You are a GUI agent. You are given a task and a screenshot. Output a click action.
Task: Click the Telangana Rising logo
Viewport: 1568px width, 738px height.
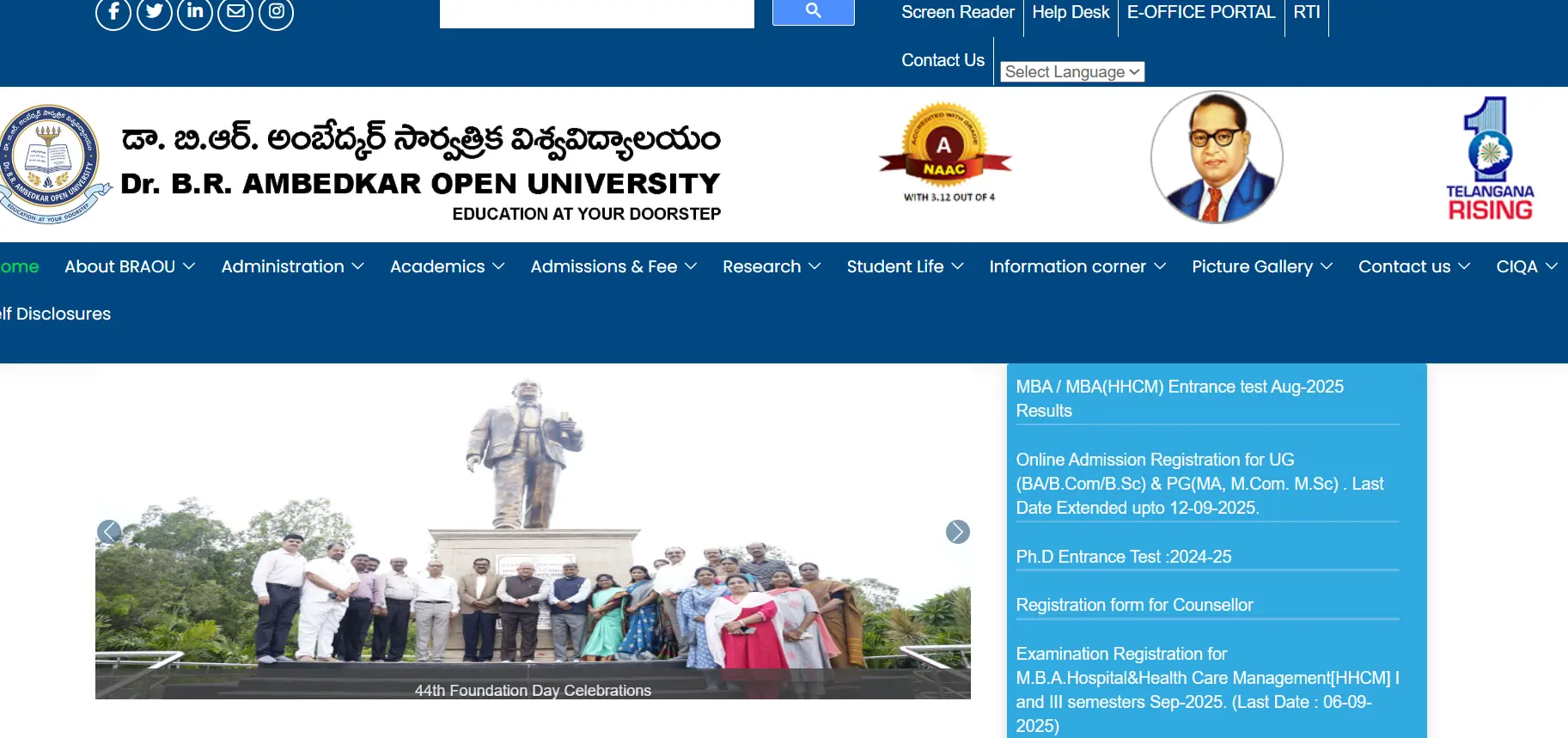click(1490, 159)
